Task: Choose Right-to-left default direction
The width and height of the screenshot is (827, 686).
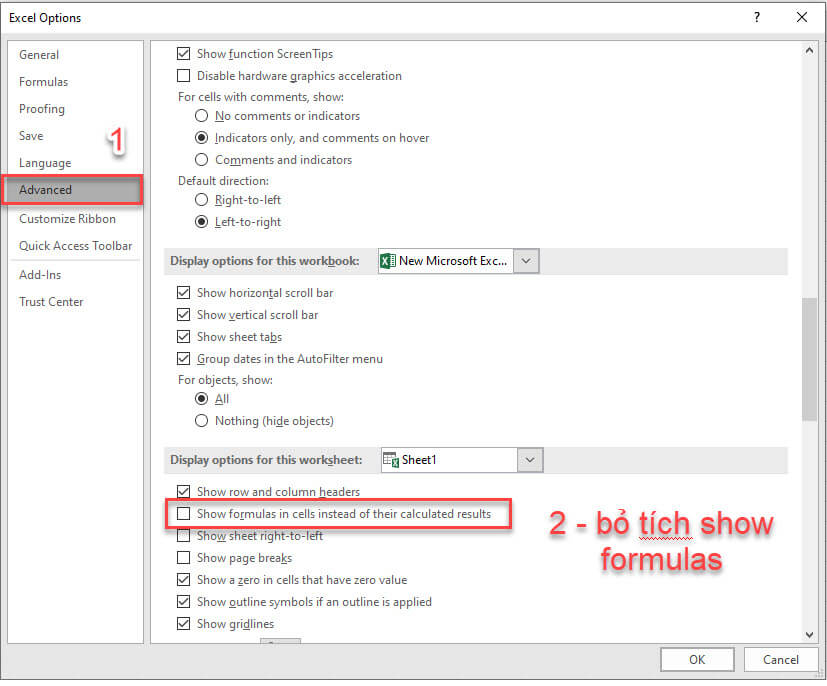Action: (x=201, y=200)
